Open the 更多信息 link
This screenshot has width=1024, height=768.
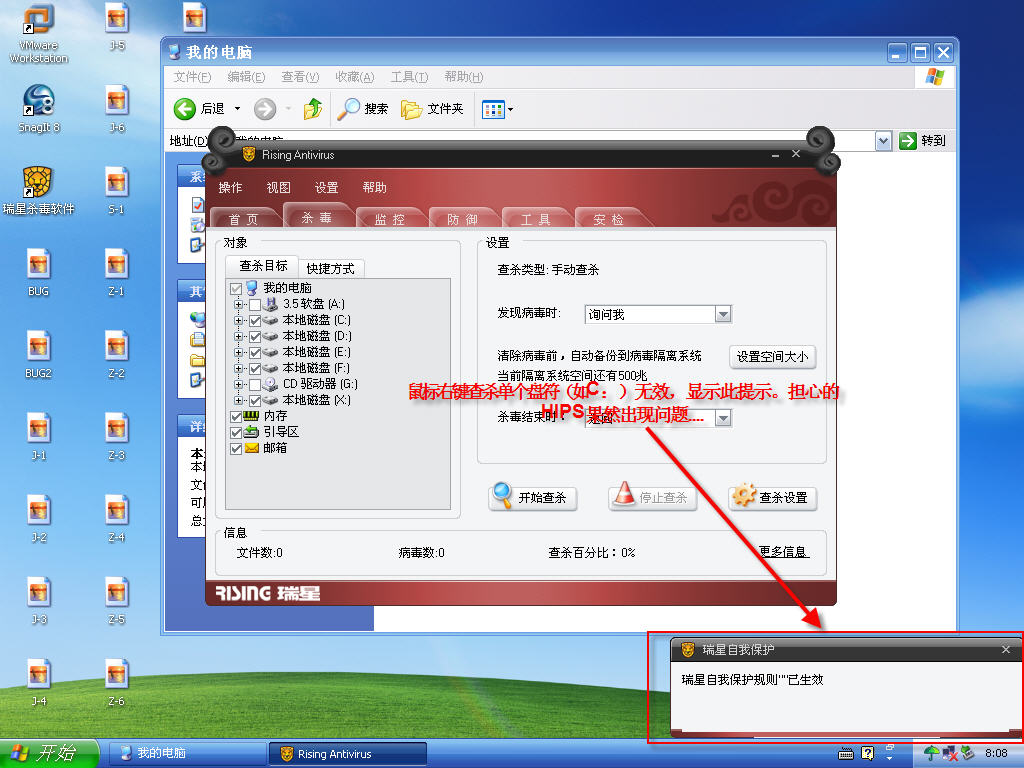coord(784,552)
